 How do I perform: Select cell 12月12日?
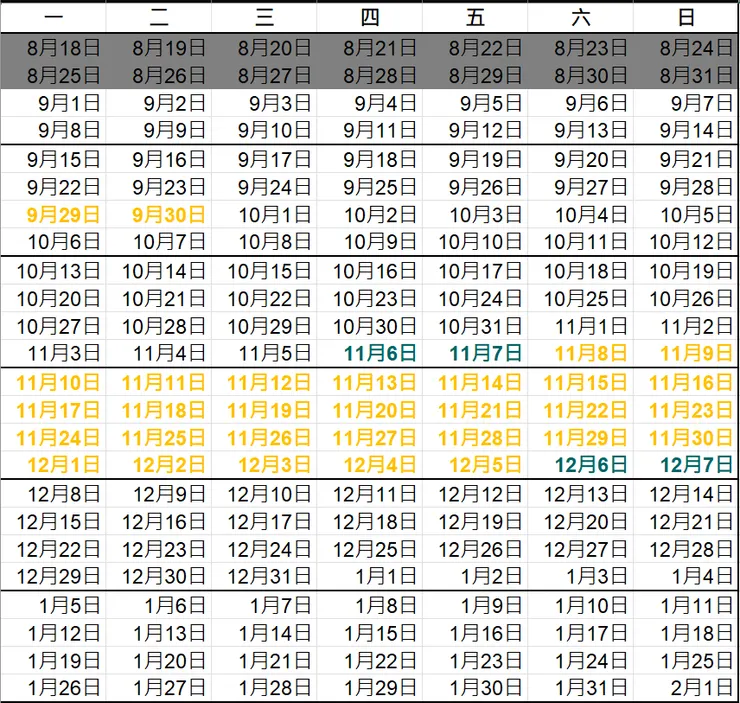tap(475, 494)
